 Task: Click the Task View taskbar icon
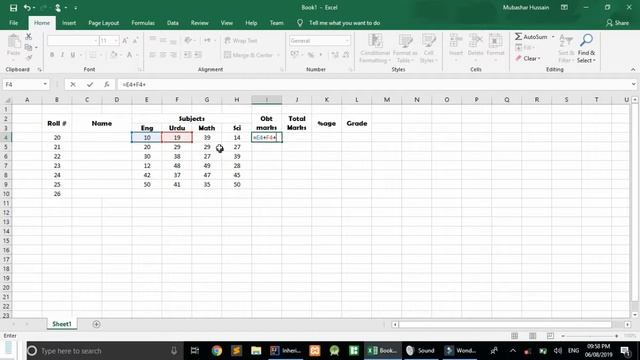pos(195,351)
